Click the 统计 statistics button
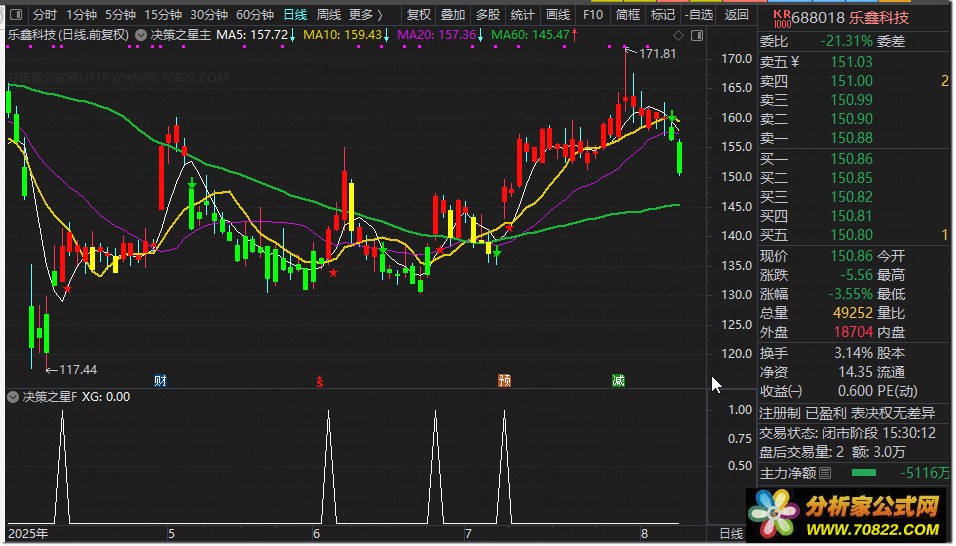 pos(523,14)
